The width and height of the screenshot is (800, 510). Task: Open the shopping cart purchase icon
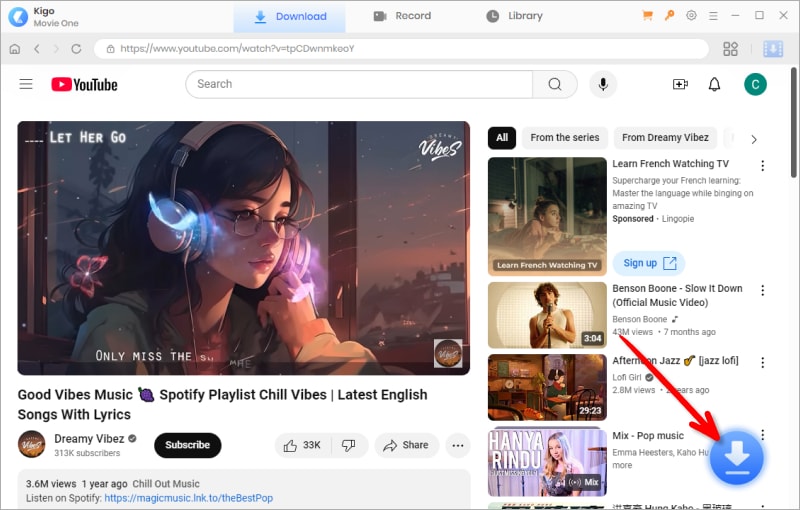coord(647,15)
